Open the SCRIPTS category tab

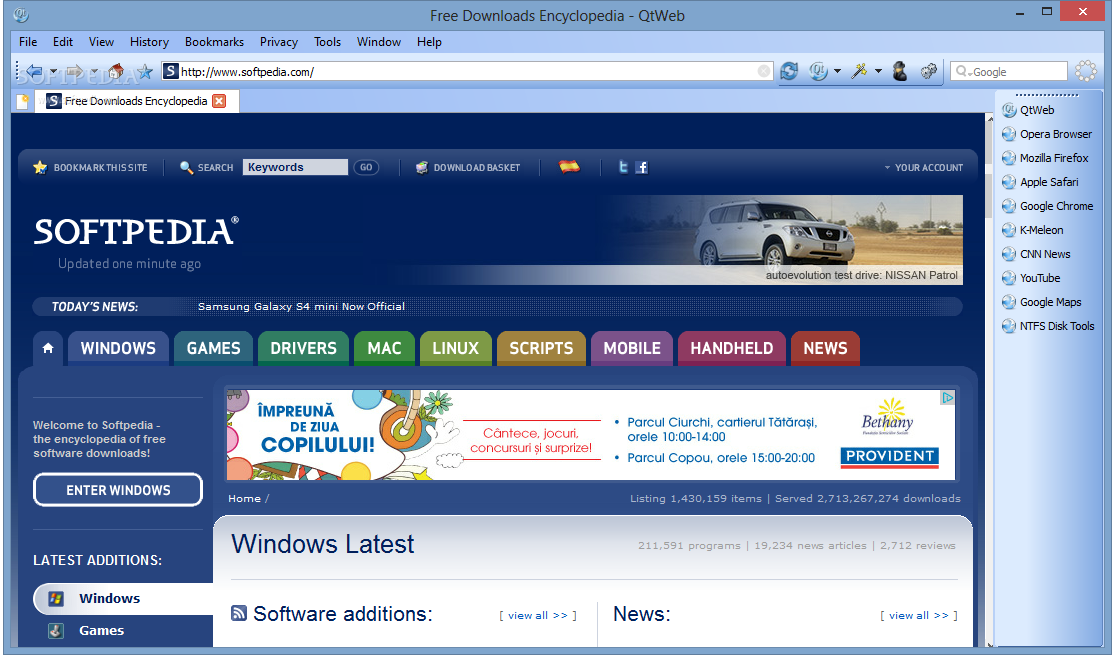click(x=541, y=348)
